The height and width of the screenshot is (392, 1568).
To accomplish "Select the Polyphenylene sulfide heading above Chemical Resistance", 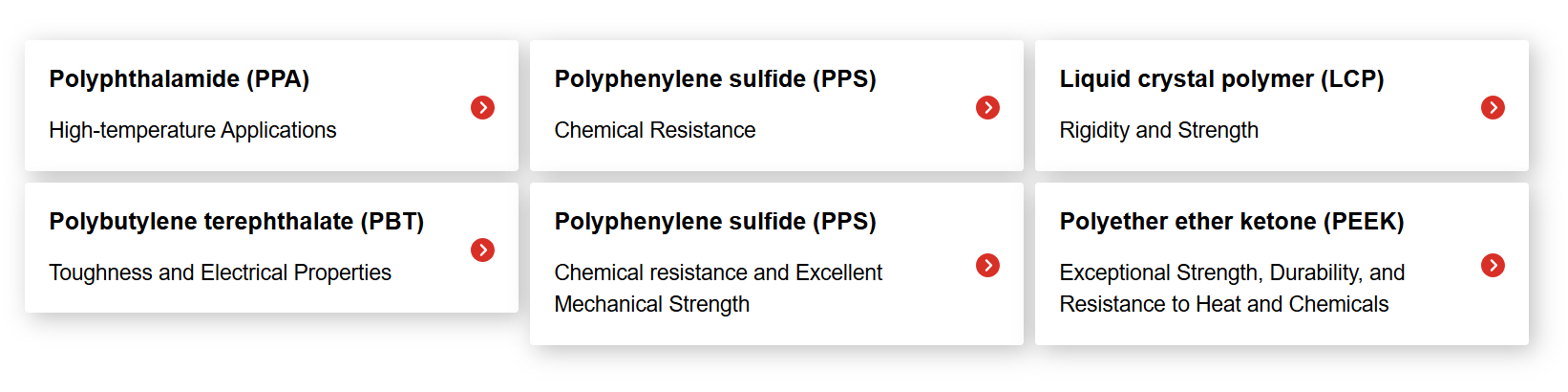I will [x=715, y=79].
